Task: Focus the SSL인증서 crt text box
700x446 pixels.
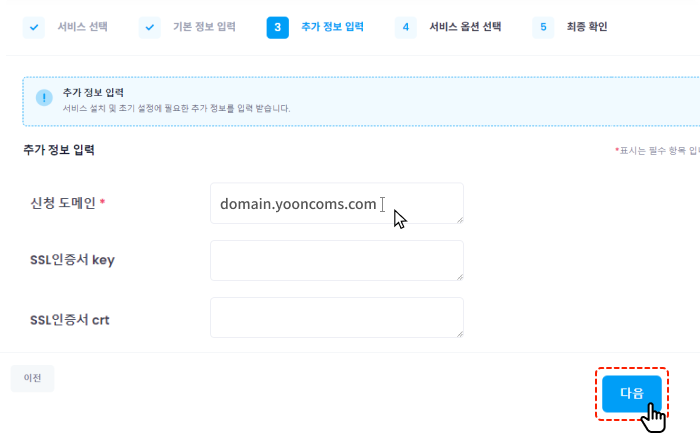Action: (x=336, y=317)
